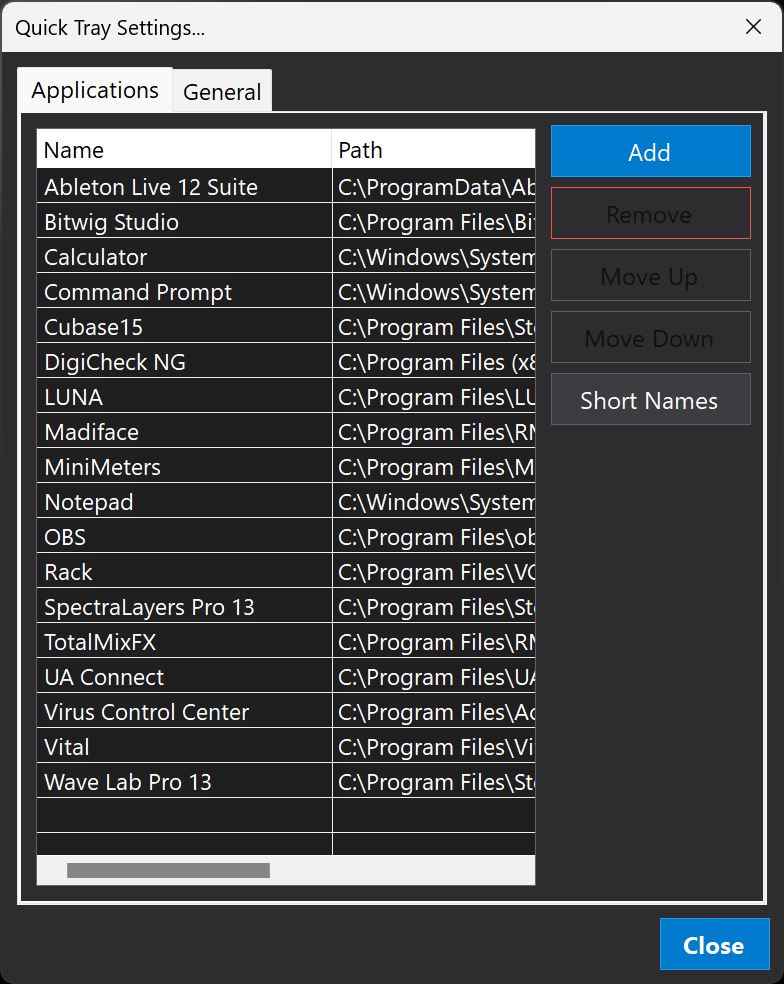Click the Add button
Image resolution: width=784 pixels, height=984 pixels.
pyautogui.click(x=650, y=151)
